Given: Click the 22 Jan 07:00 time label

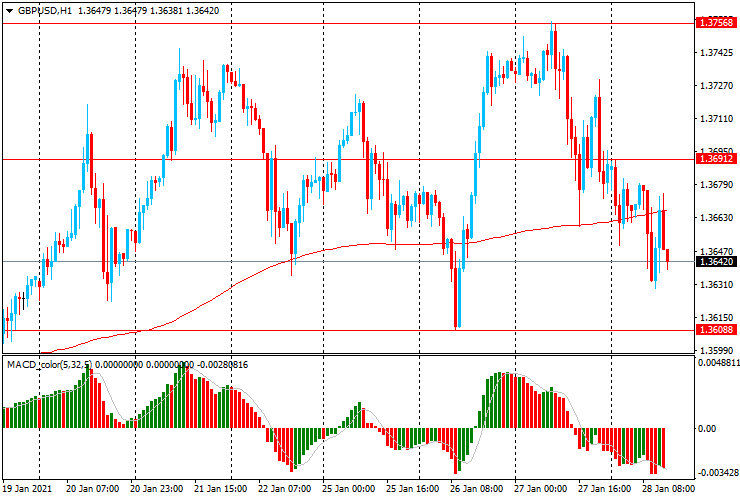Looking at the screenshot, I should click(x=285, y=488).
